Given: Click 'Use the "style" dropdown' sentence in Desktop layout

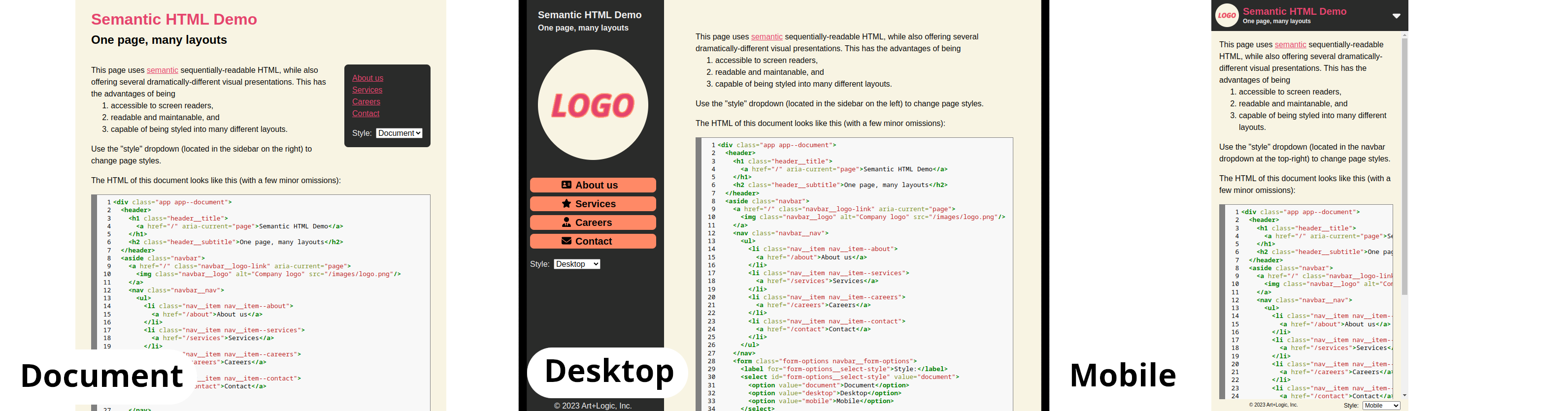Looking at the screenshot, I should pos(839,103).
